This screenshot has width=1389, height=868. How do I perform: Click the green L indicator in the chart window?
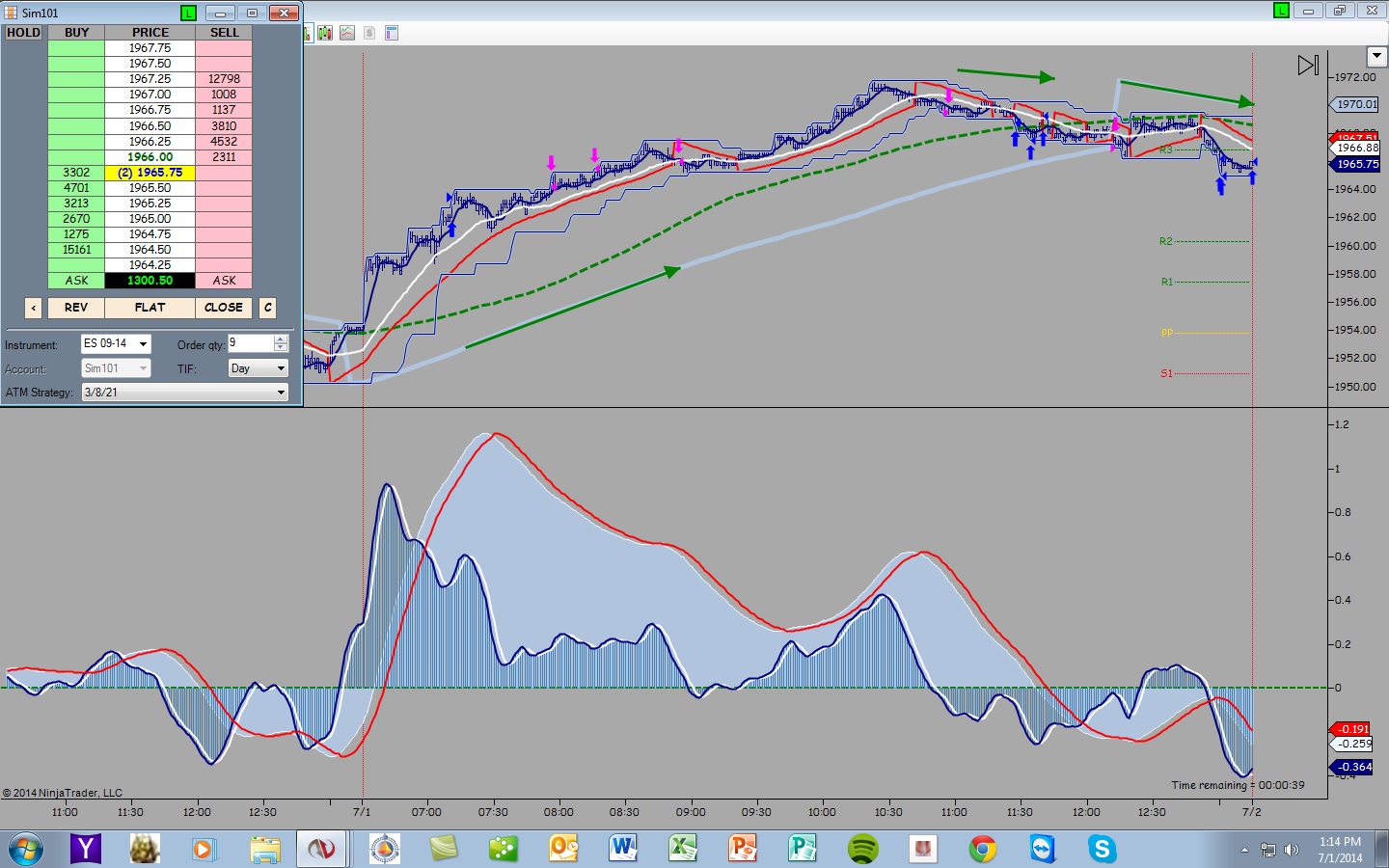pos(1281,11)
